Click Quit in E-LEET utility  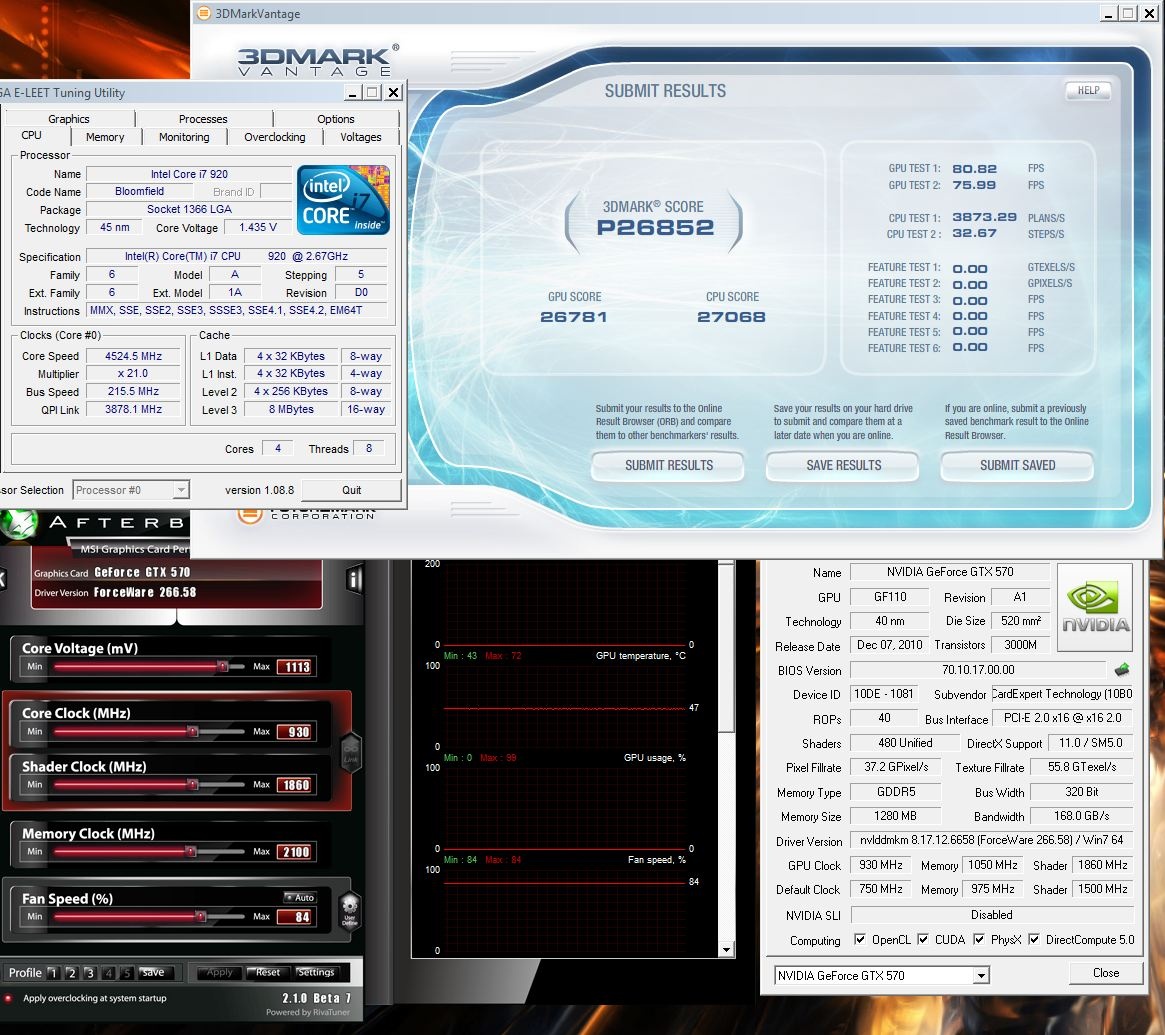click(x=351, y=490)
